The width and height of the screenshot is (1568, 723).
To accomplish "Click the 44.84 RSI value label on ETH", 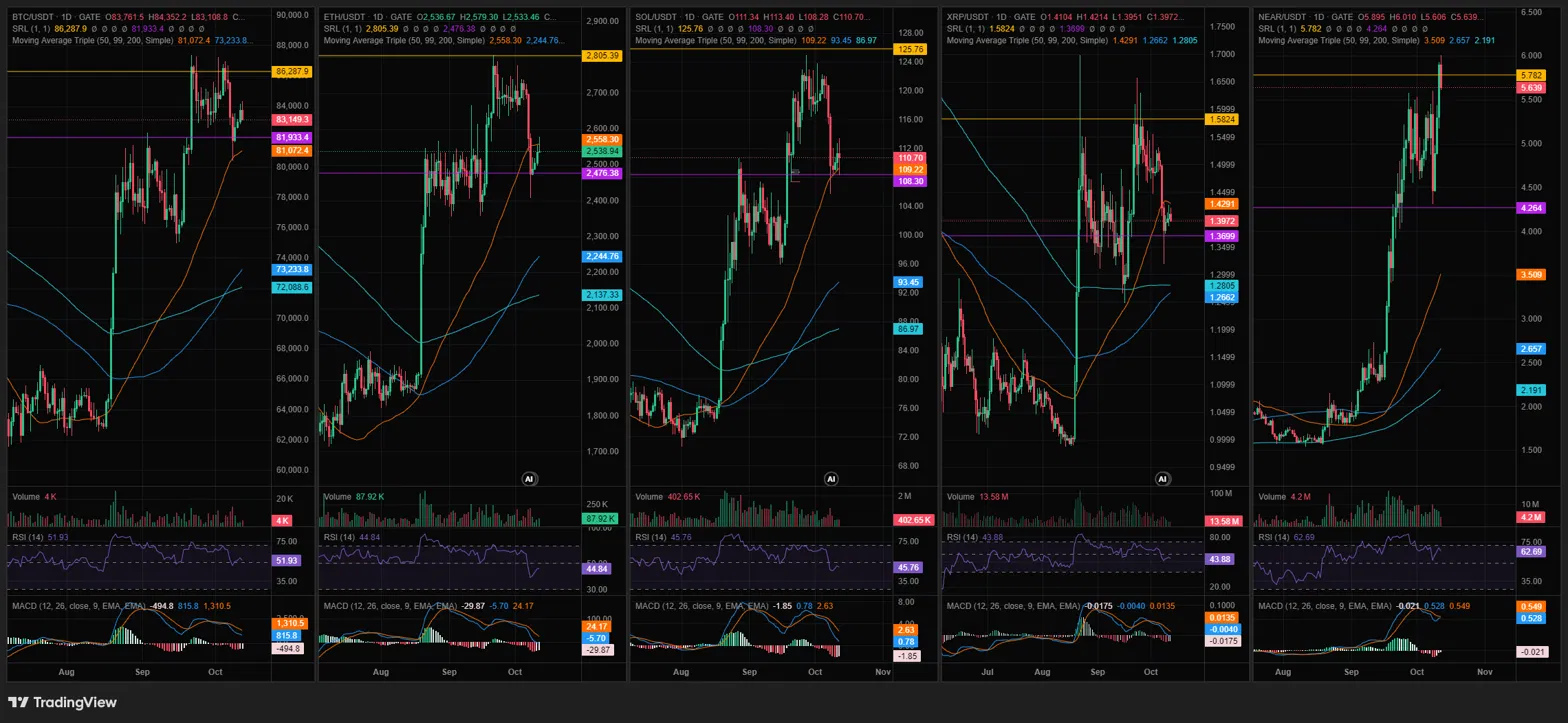I will [x=595, y=568].
